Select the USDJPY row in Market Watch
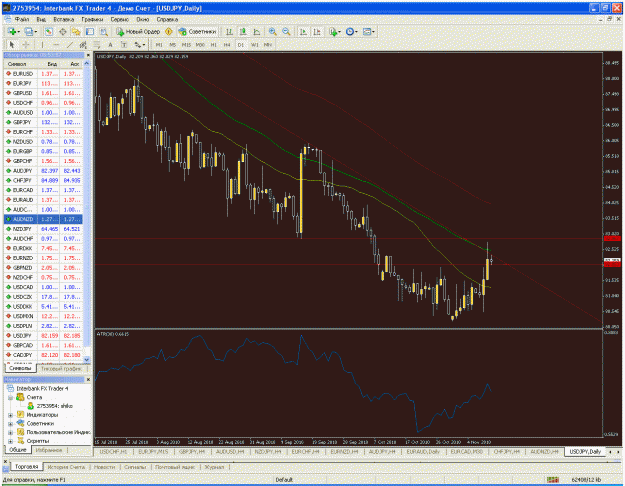Viewport: 625px width, 486px height. tap(43, 336)
